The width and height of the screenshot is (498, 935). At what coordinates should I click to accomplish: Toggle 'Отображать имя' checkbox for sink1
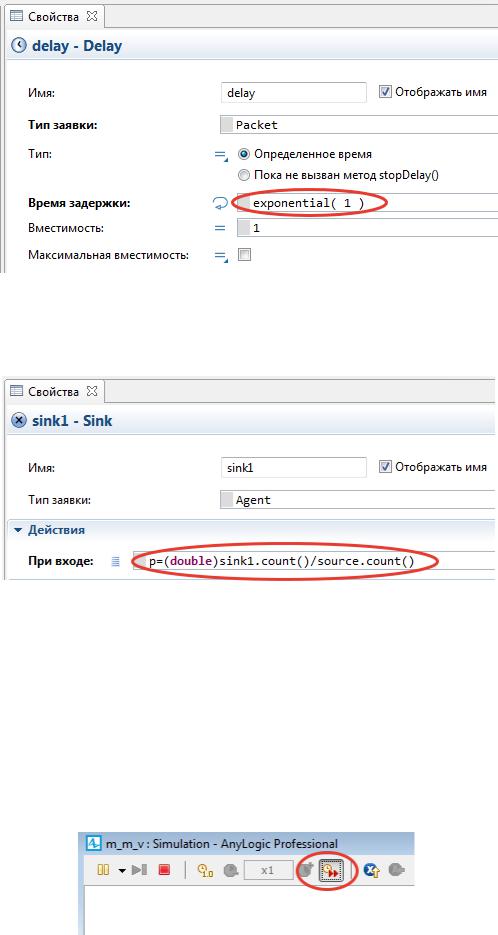(385, 467)
